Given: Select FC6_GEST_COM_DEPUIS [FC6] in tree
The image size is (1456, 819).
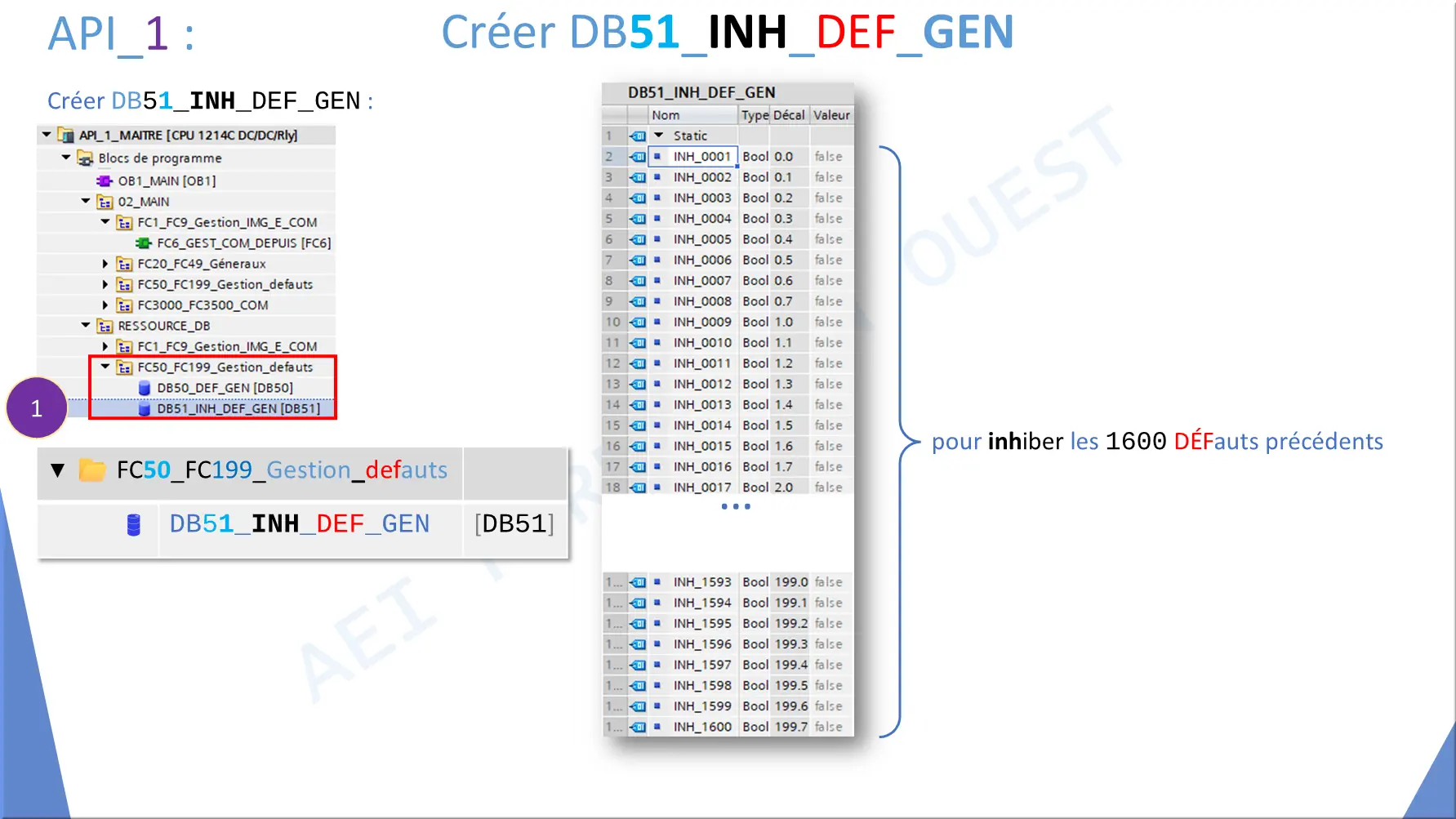Looking at the screenshot, I should [243, 243].
